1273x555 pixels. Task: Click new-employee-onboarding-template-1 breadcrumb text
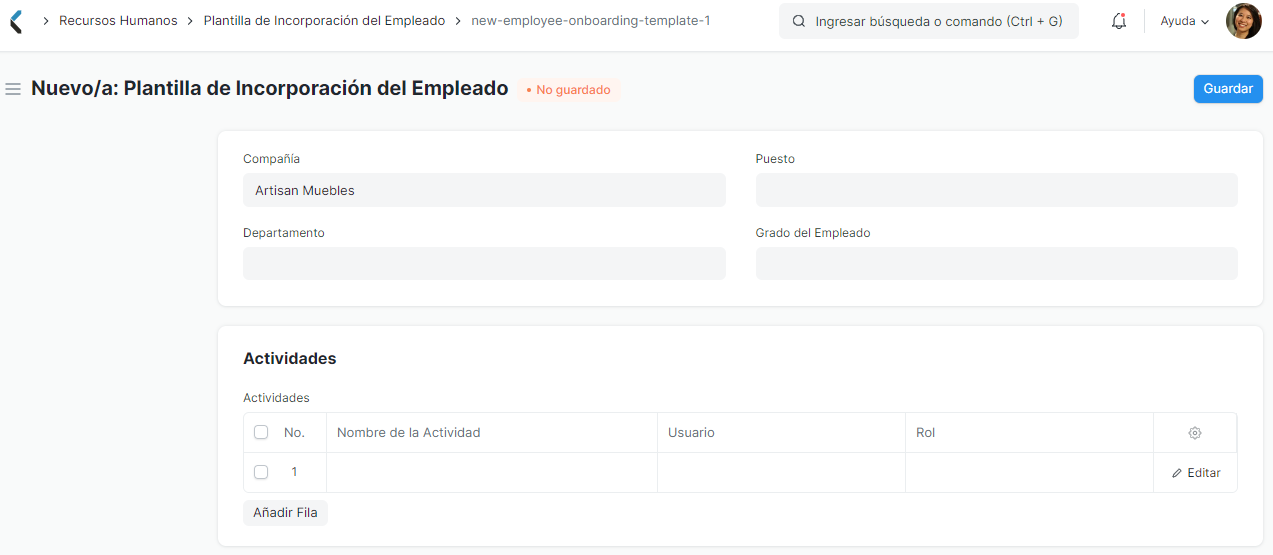point(591,21)
